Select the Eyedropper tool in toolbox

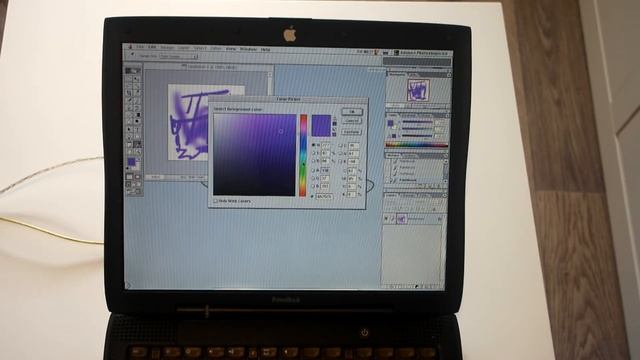[x=137, y=144]
